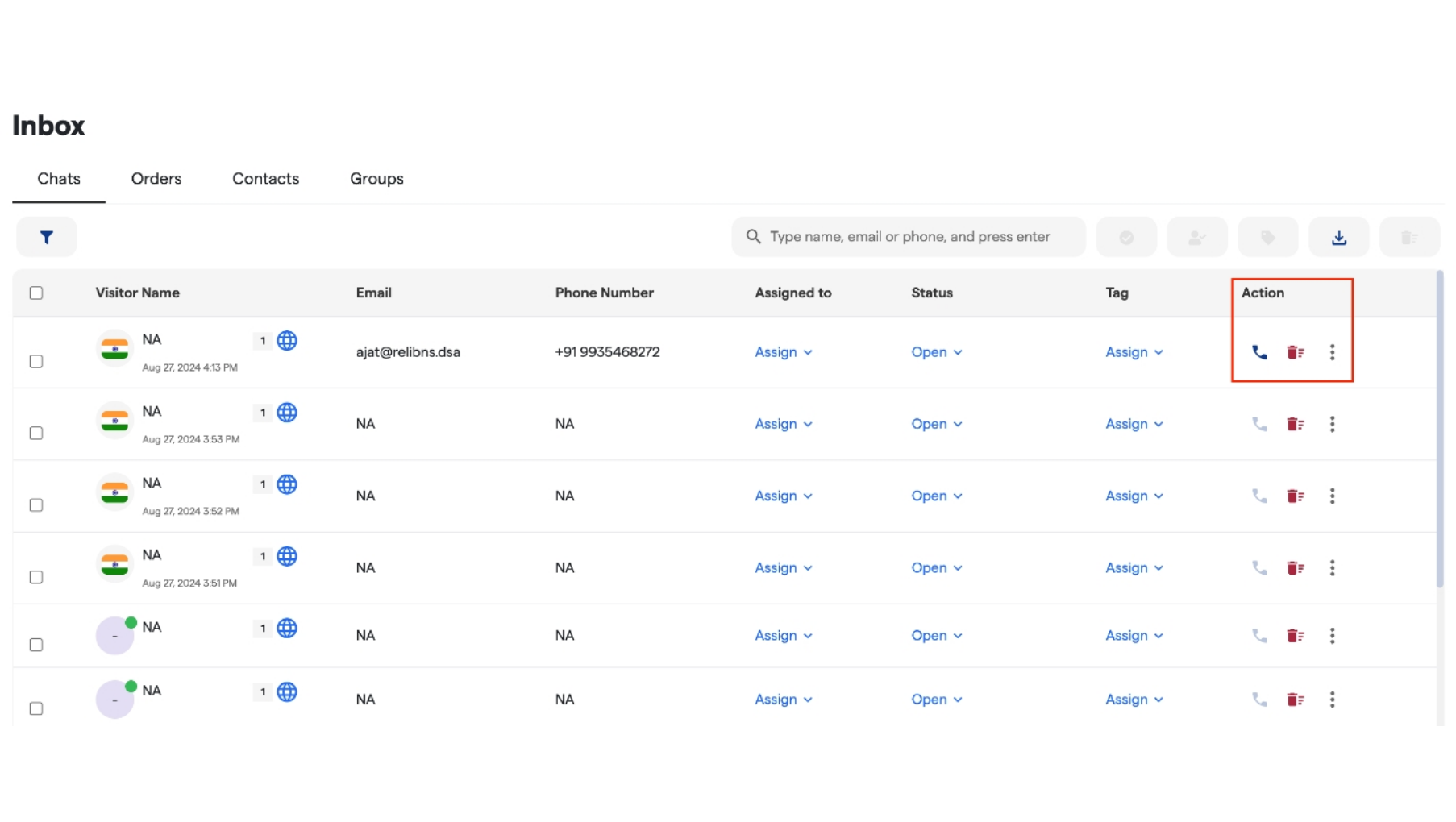Screen dimensions: 1456x822
Task: Expand Assigned to dropdown in first row
Action: pyautogui.click(x=783, y=352)
